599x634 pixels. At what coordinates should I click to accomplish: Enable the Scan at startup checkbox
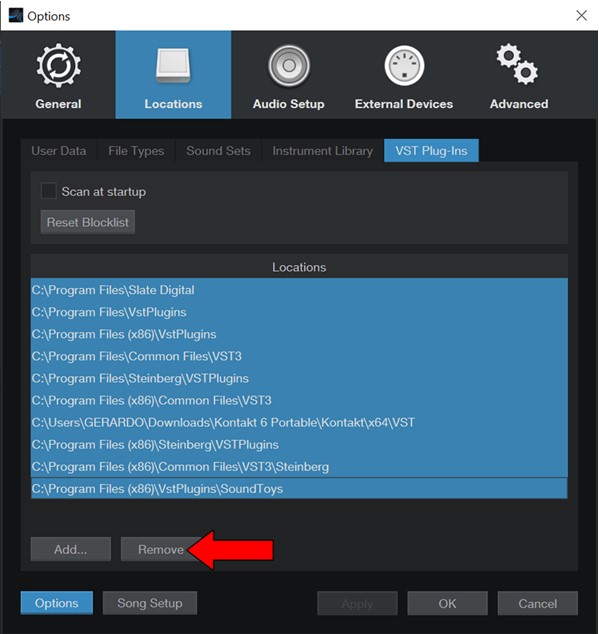pos(49,191)
